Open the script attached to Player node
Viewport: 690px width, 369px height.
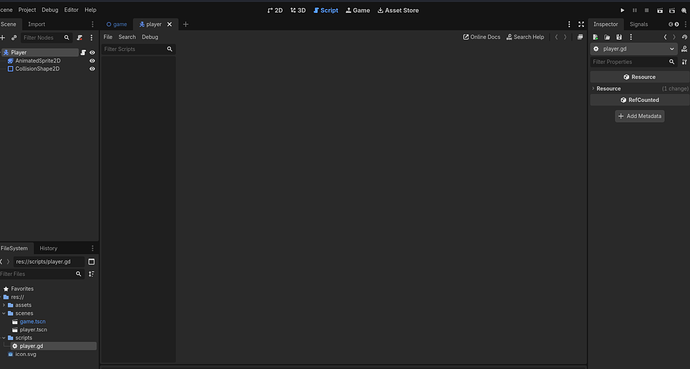83,52
